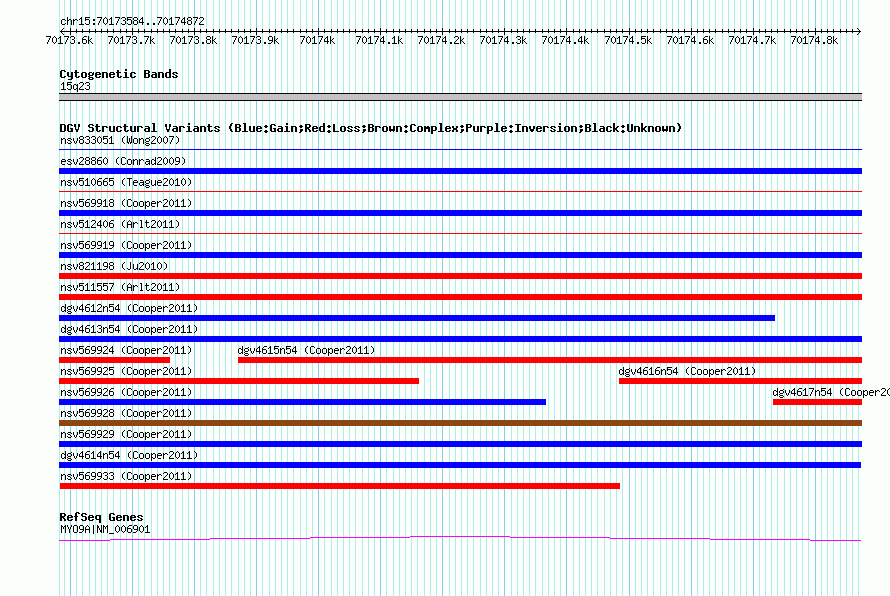Open variant nsv569919 (Cooper2011) label
890x596 pixels.
click(126, 245)
